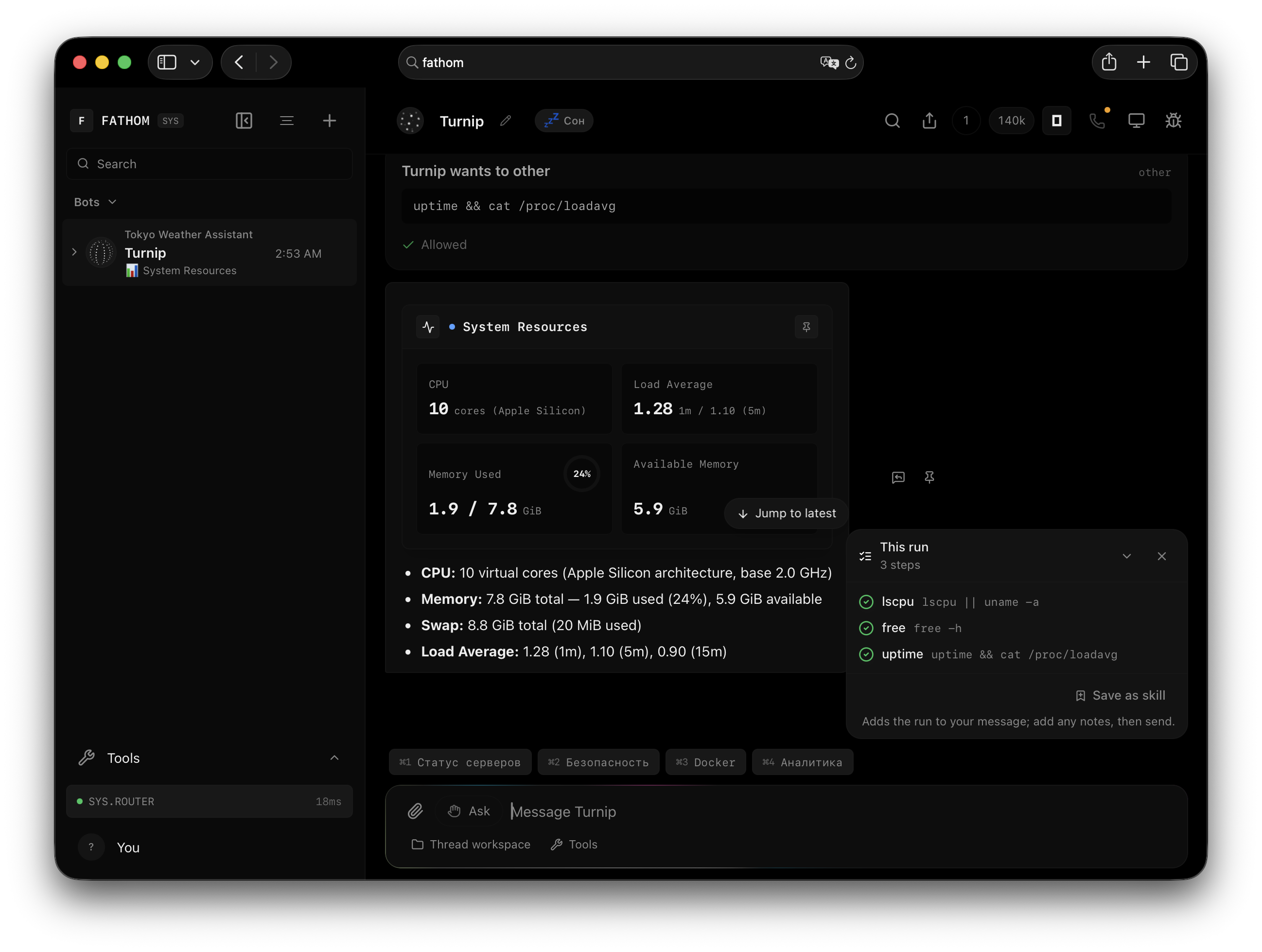Select the Docker quick prompt
The image size is (1262, 952).
706,762
